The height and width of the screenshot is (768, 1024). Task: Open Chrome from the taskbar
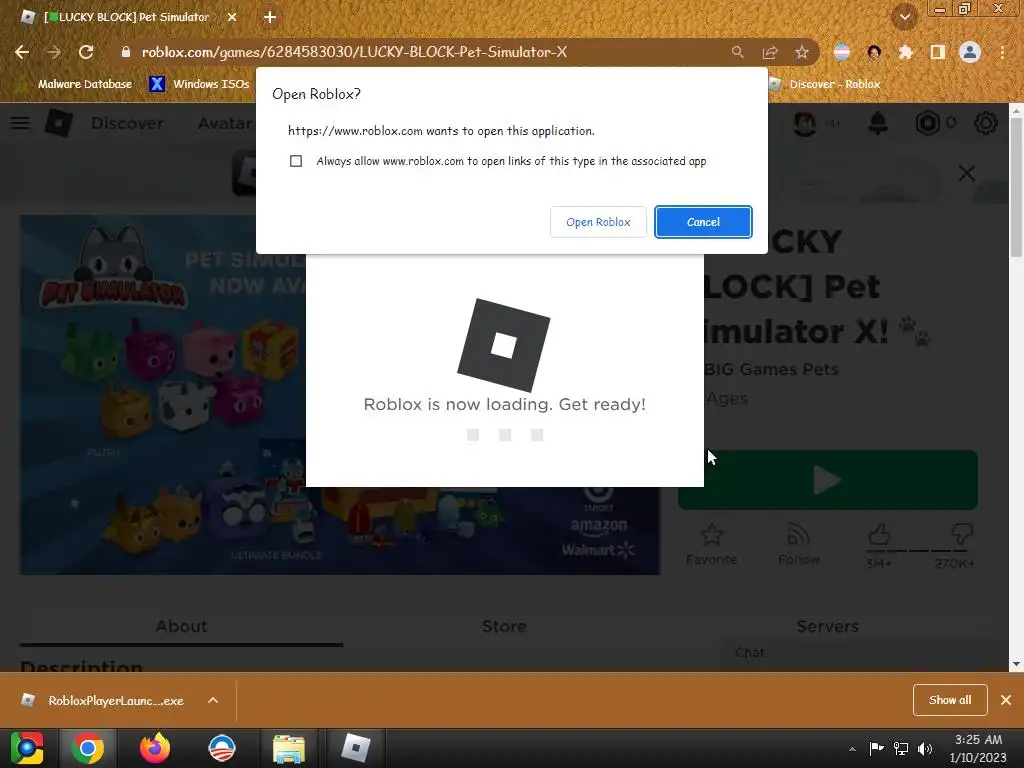point(88,748)
